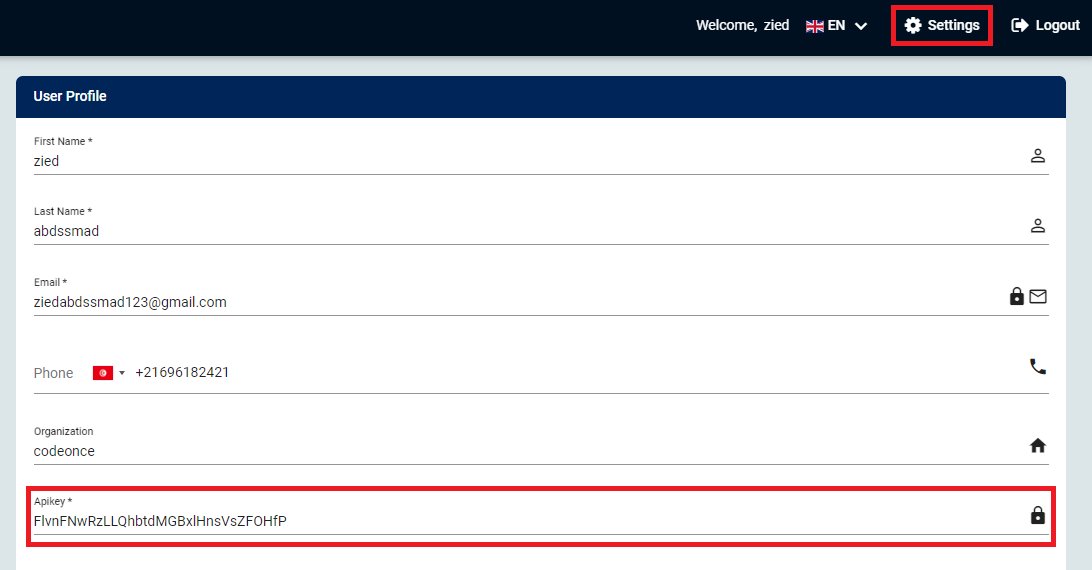Click the First Name label

(x=63, y=141)
